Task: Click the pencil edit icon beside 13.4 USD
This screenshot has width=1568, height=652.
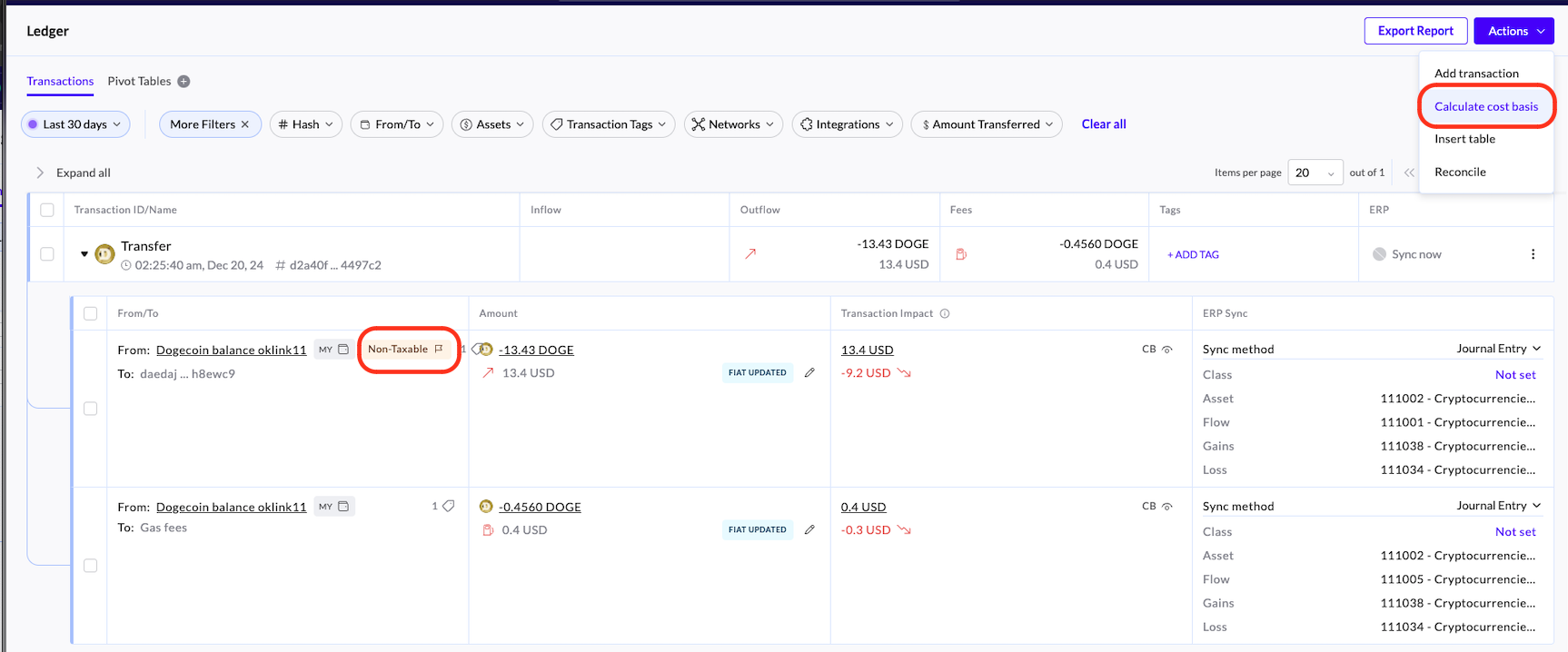Action: click(x=809, y=372)
